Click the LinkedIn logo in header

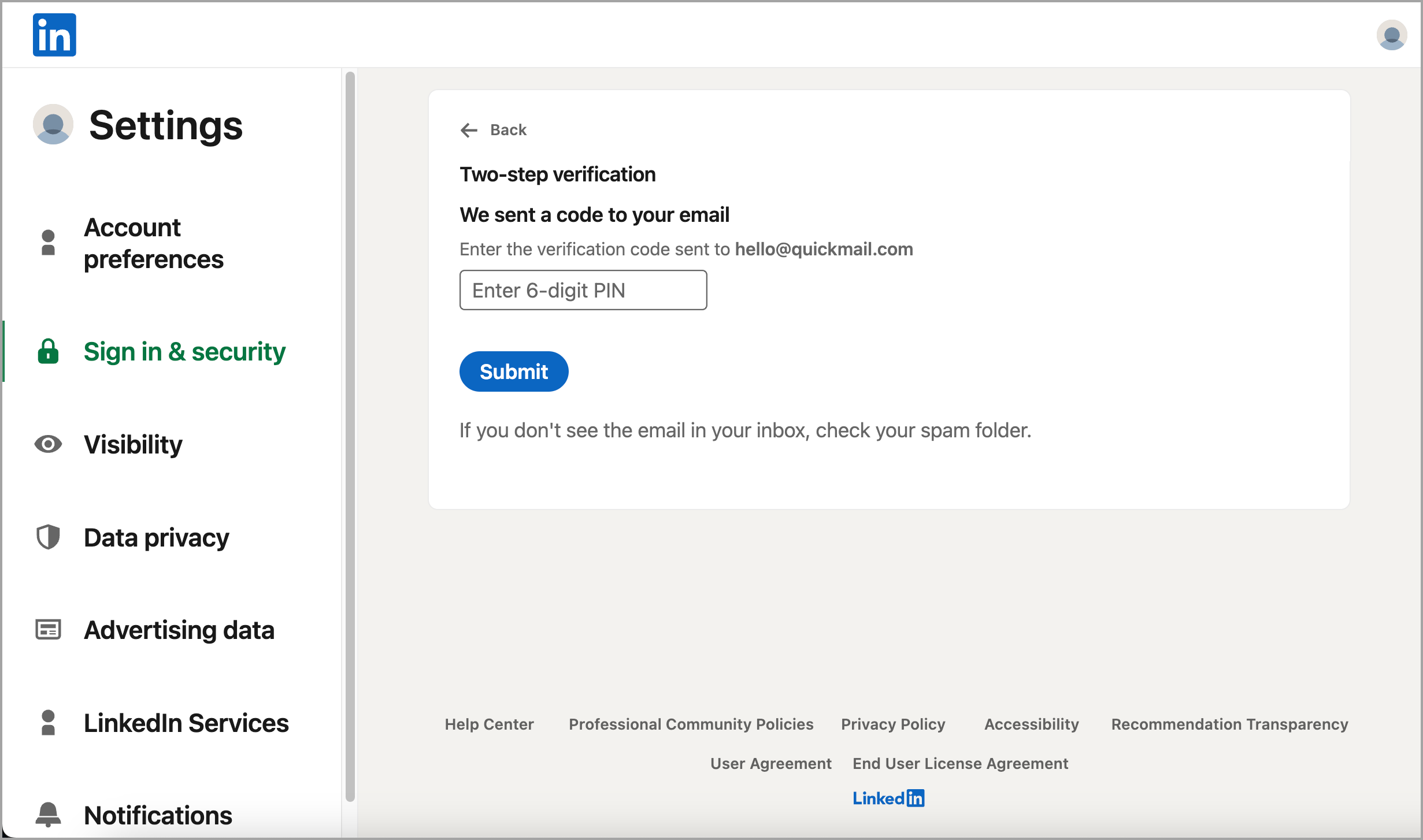[x=54, y=35]
